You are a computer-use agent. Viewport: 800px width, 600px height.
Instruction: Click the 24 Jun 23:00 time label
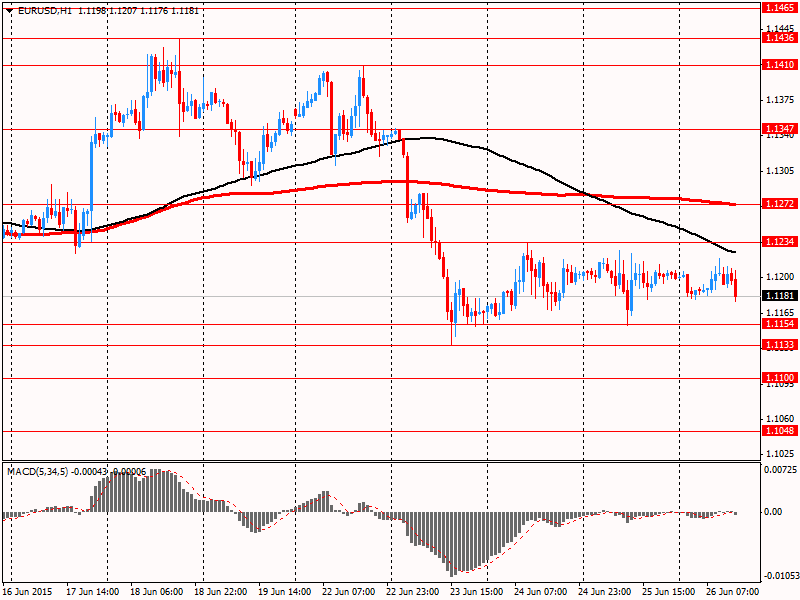click(x=605, y=592)
